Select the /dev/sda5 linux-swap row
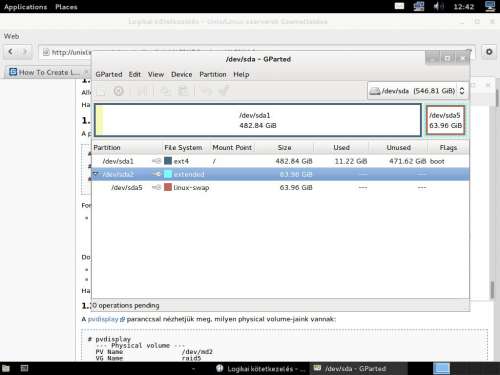Image resolution: width=500 pixels, height=375 pixels. point(281,187)
